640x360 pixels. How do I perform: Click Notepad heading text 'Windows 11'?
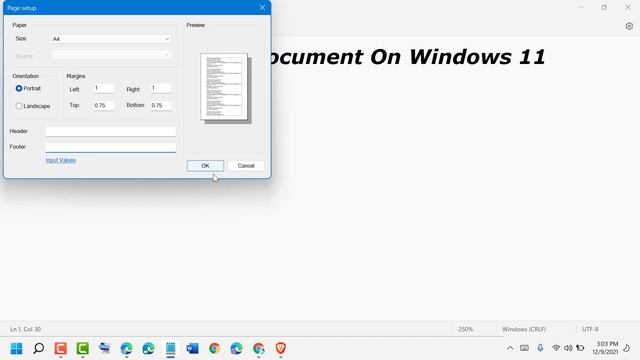pyautogui.click(x=477, y=57)
